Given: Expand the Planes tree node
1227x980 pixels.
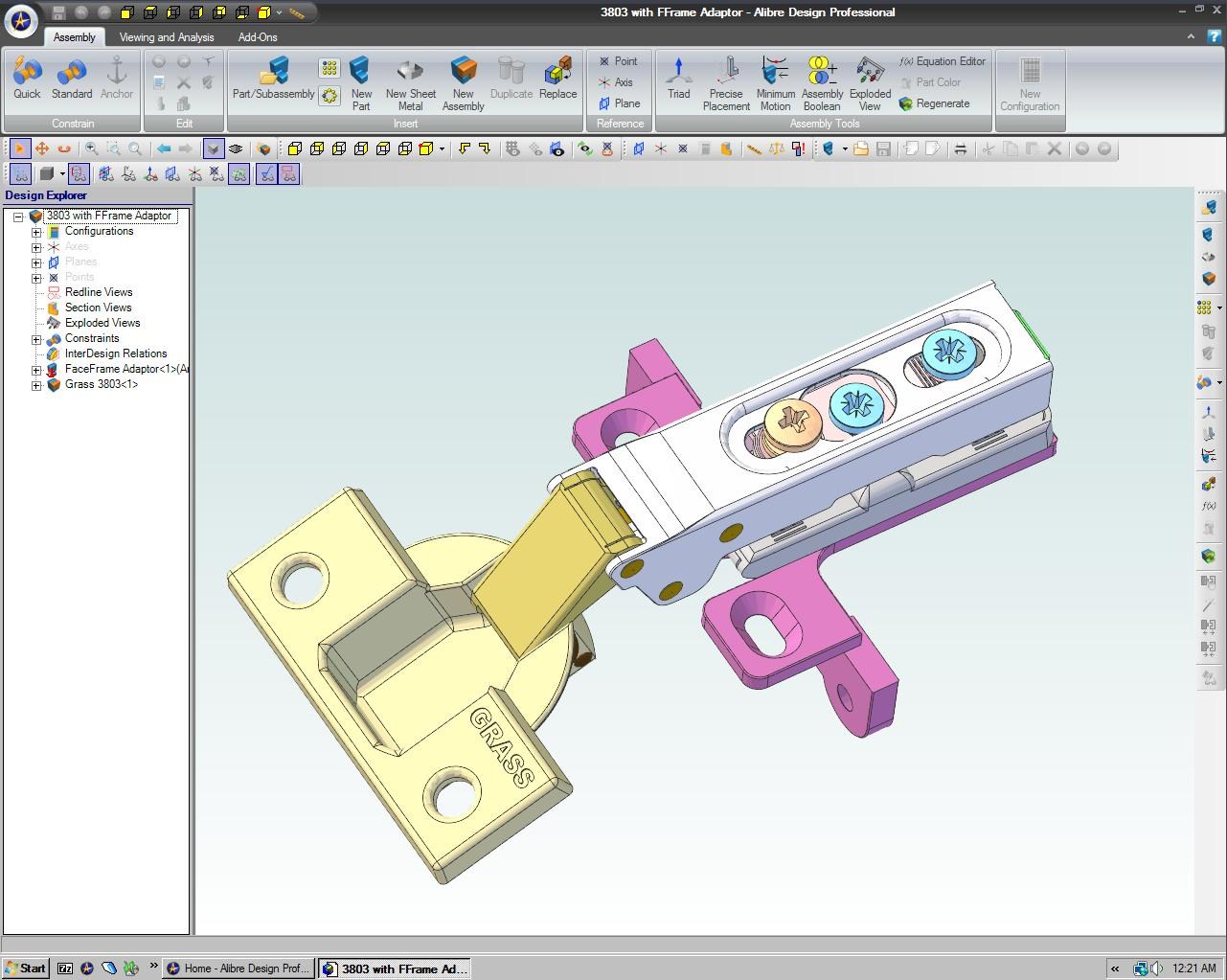Looking at the screenshot, I should [36, 263].
